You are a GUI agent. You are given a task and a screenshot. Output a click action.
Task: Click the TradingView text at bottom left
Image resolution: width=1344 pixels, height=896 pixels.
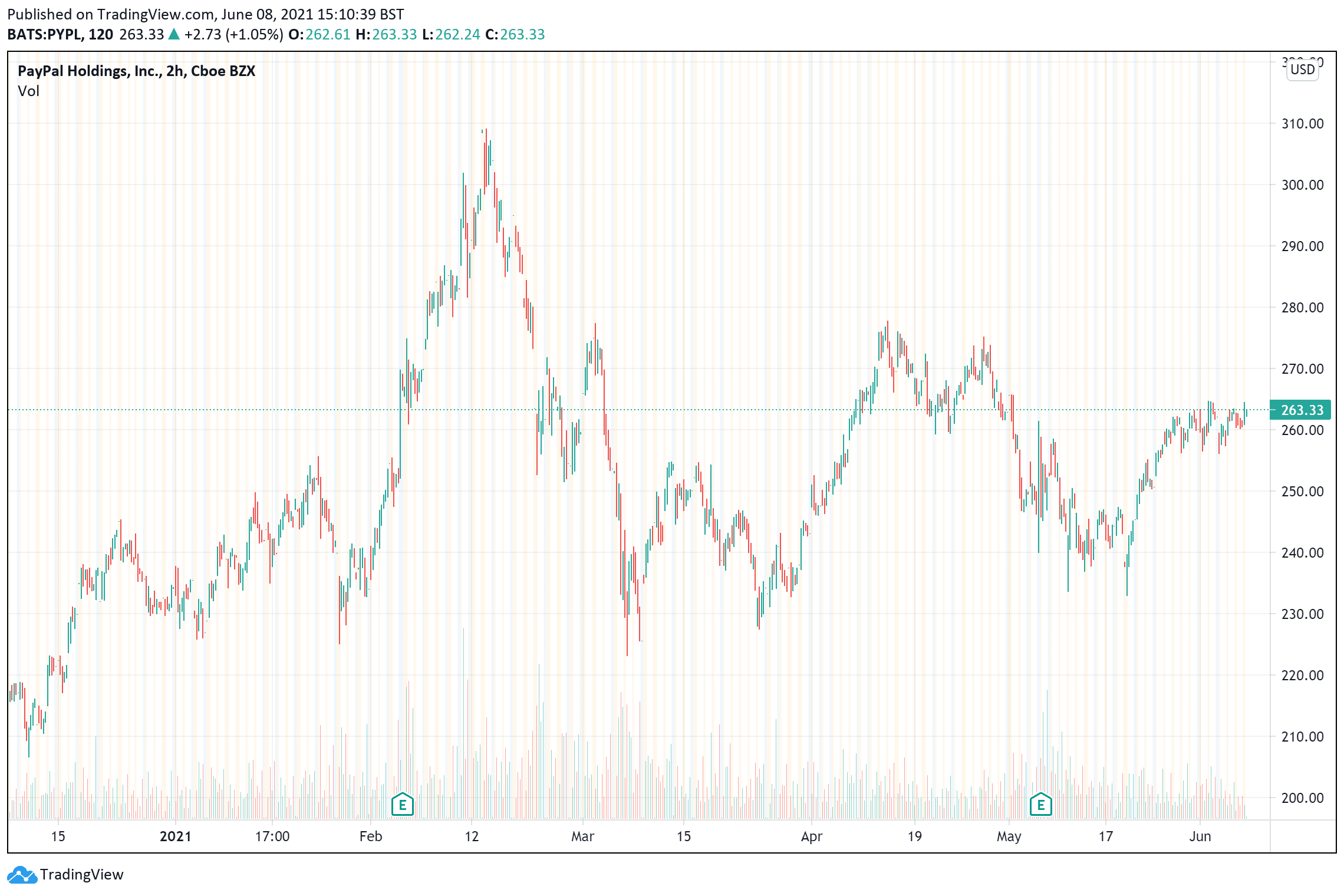point(82,874)
